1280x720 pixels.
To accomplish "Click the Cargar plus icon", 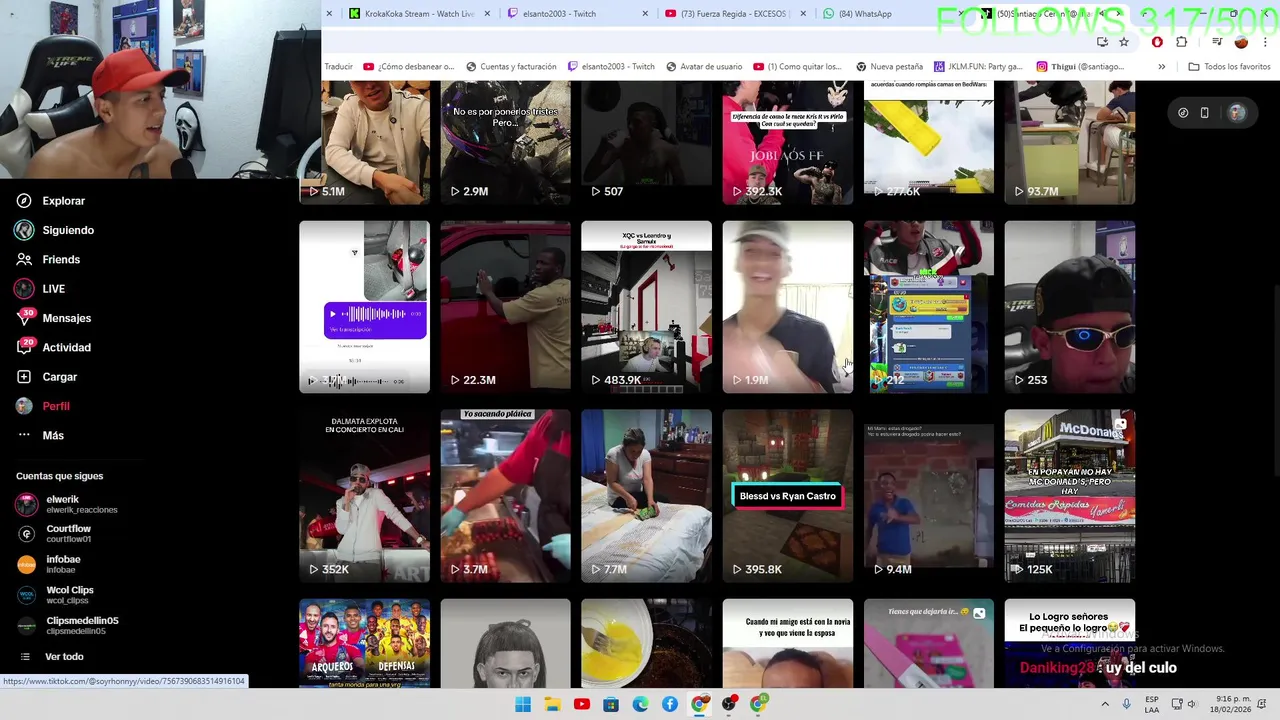I will 24,377.
